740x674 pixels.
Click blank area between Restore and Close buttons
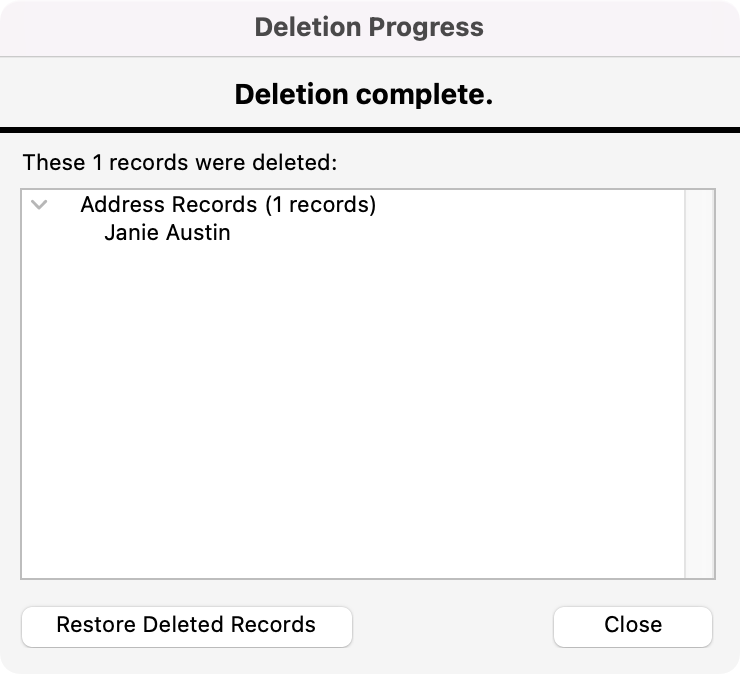(452, 626)
